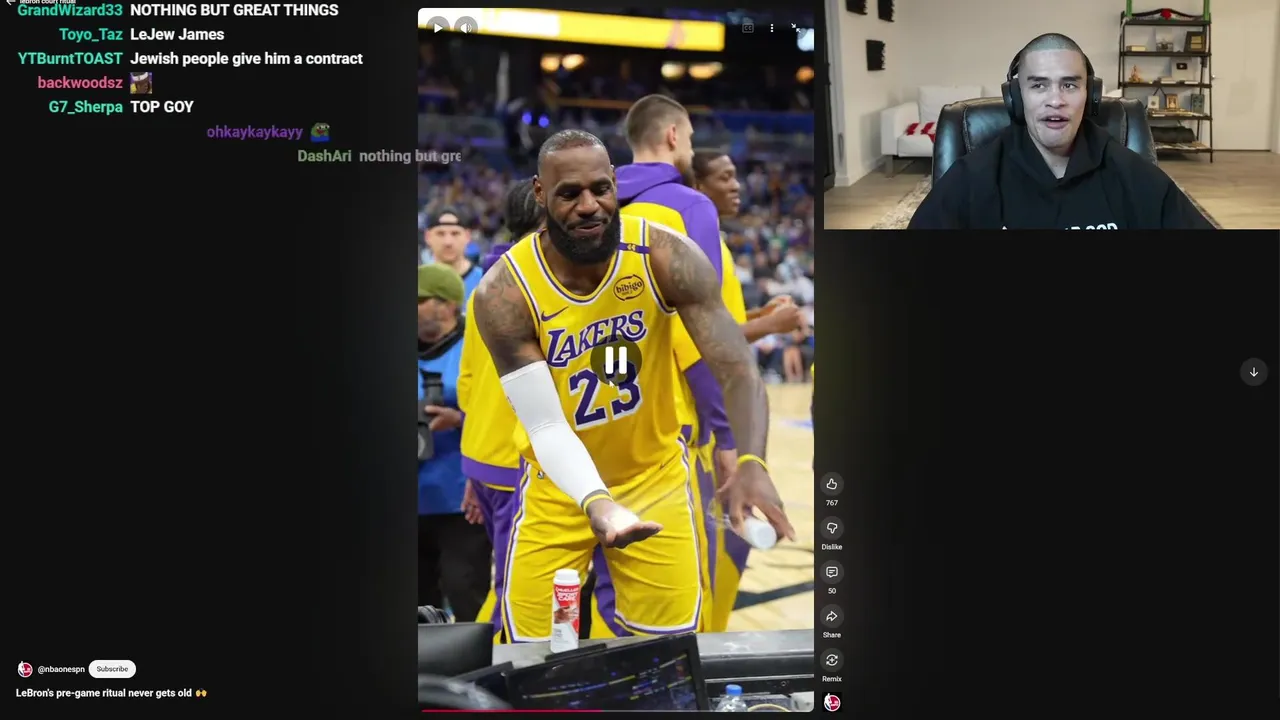Click the message 'NOTHING BUT GREAT THINGS'

[x=234, y=10]
